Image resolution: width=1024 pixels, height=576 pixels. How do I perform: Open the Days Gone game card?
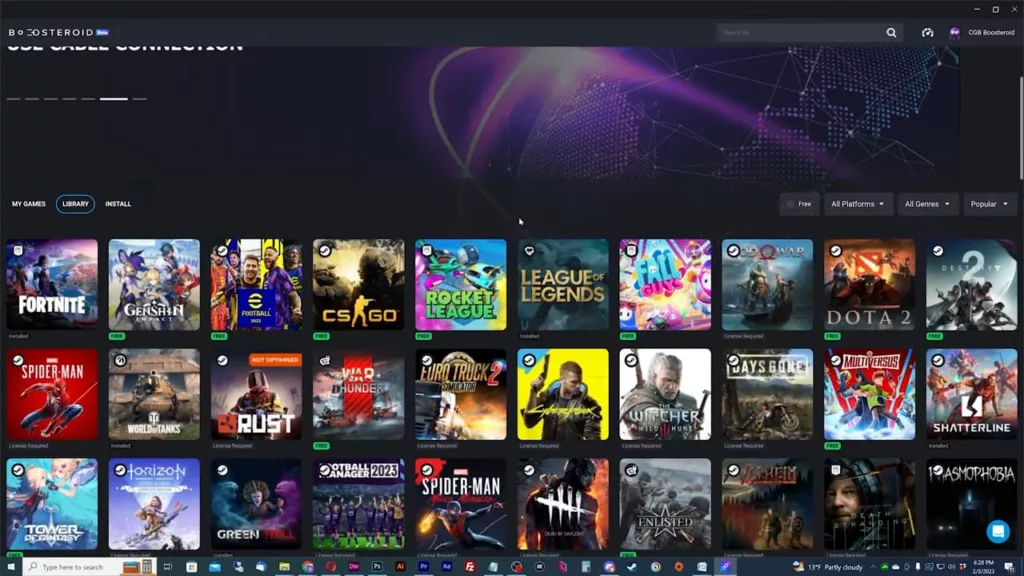tap(767, 394)
